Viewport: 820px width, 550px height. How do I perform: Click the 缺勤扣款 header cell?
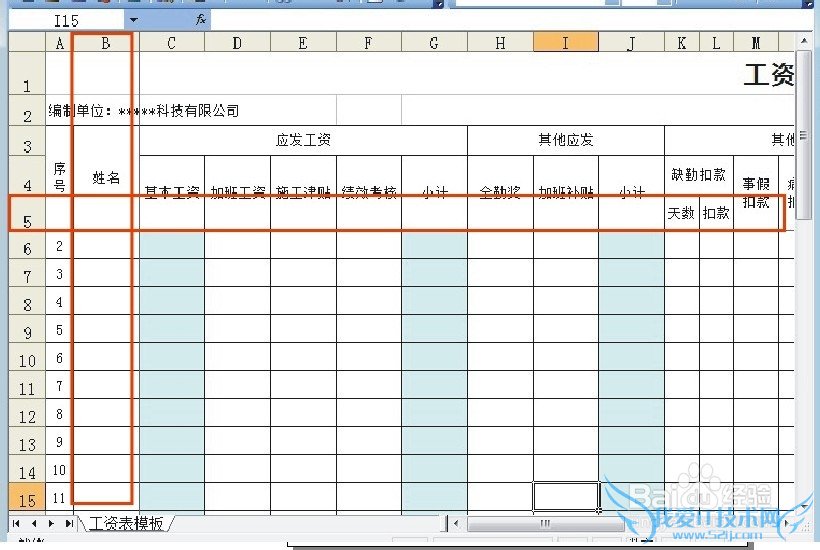pyautogui.click(x=699, y=175)
